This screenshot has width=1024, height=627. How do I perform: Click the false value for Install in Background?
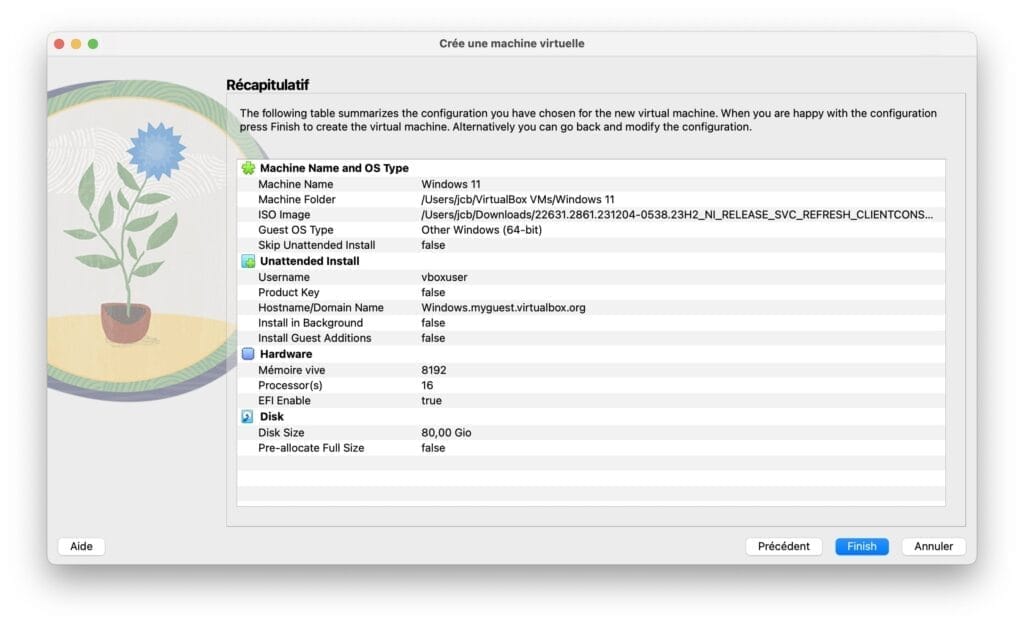(x=433, y=323)
